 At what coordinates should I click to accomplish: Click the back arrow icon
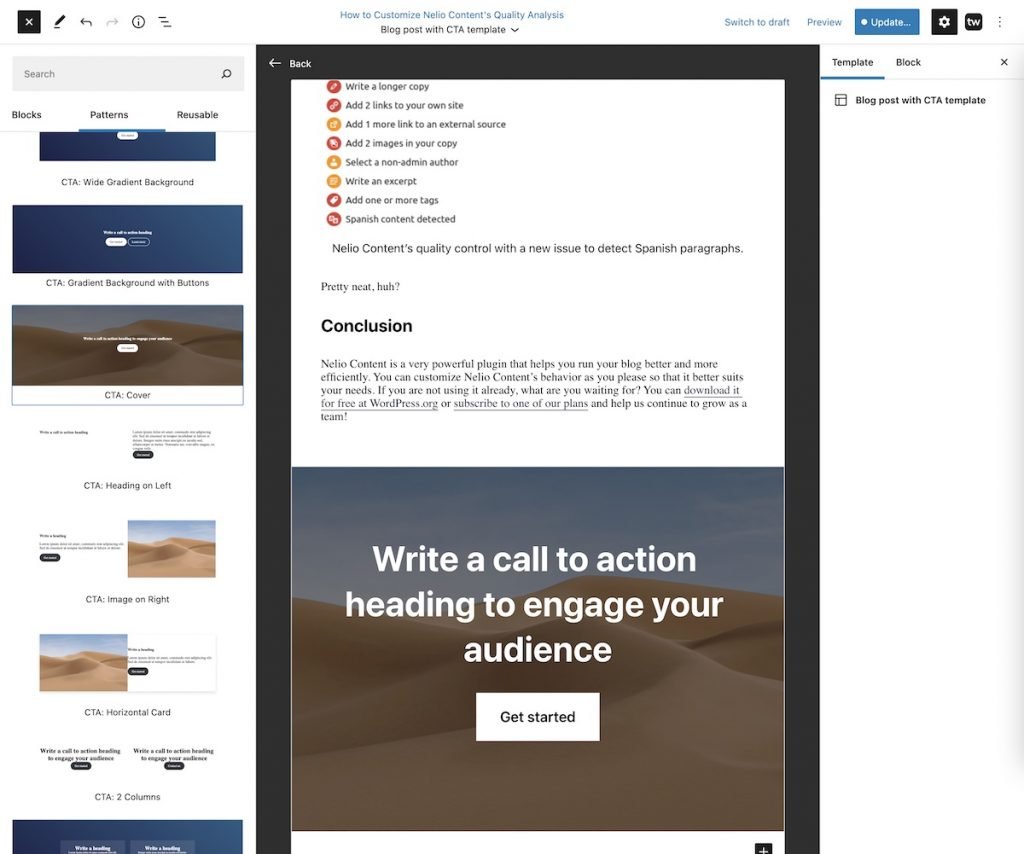click(x=275, y=63)
